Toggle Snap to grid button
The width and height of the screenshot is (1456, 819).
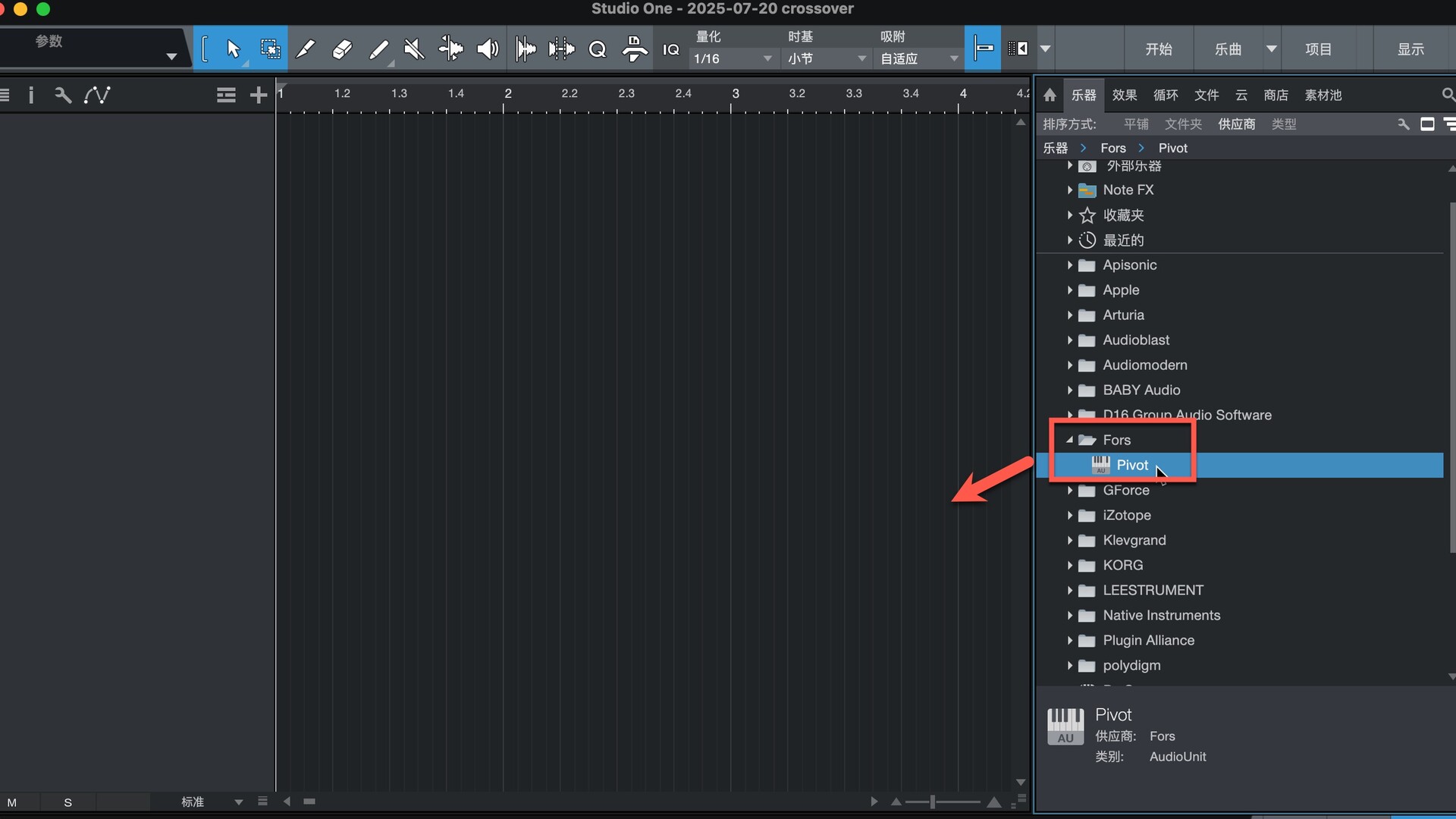983,49
